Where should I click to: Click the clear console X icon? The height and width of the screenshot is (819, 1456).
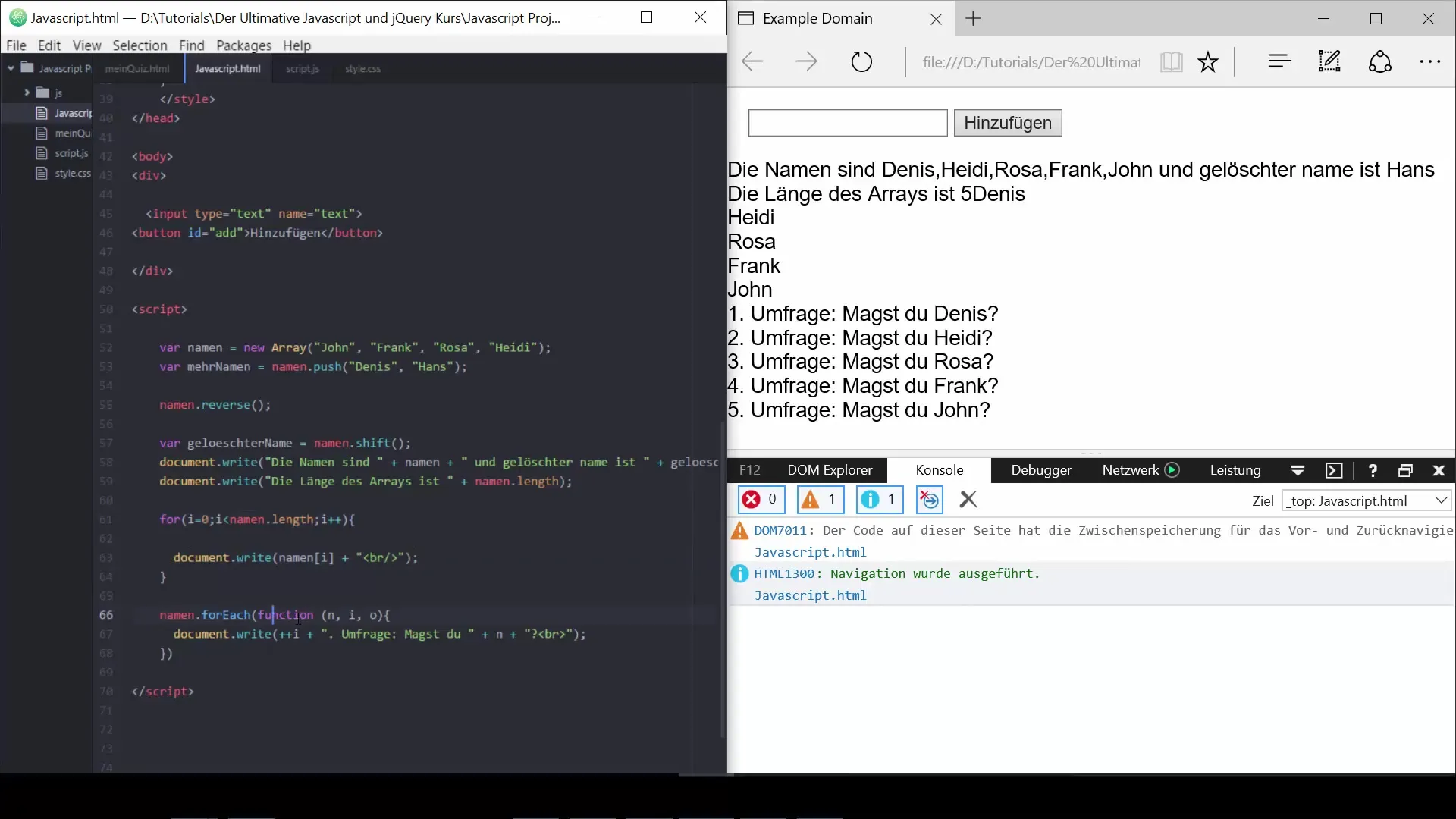968,500
